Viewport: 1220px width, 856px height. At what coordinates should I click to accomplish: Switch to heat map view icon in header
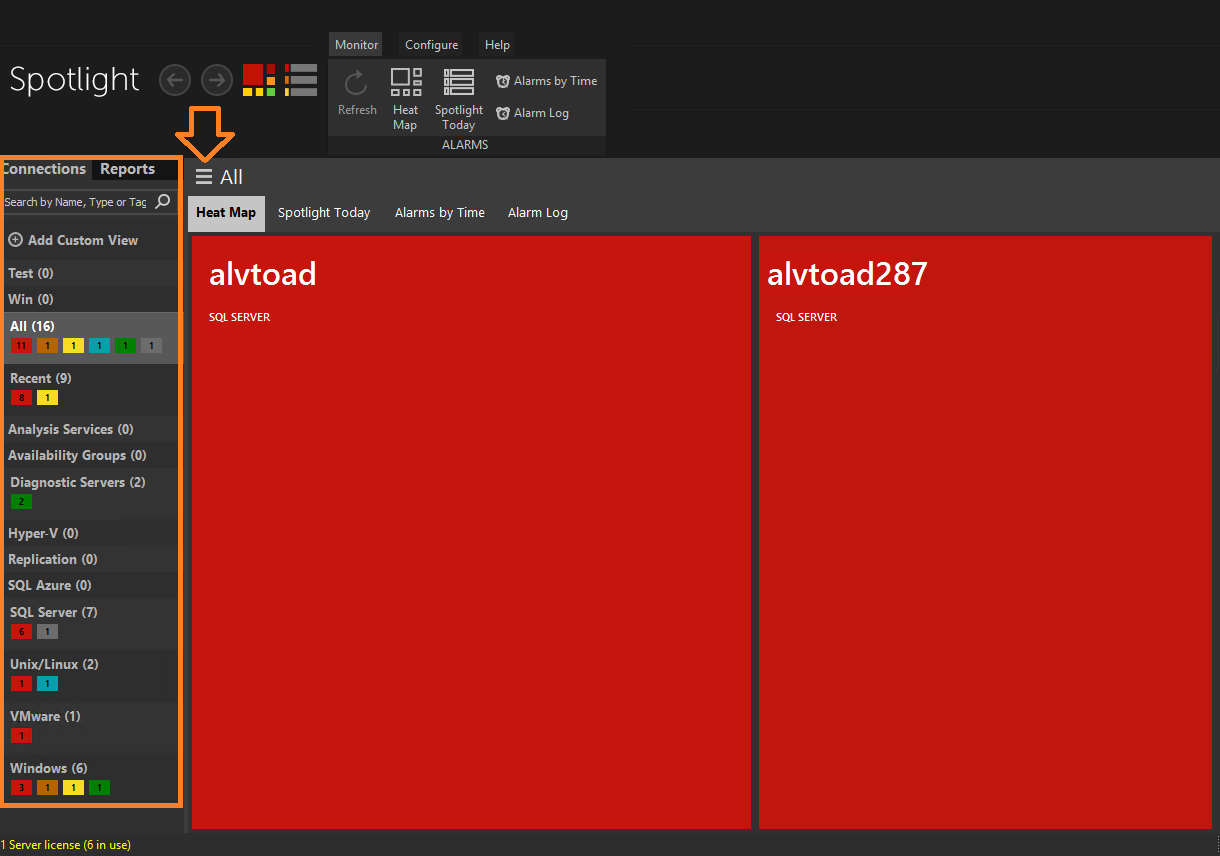[260, 80]
